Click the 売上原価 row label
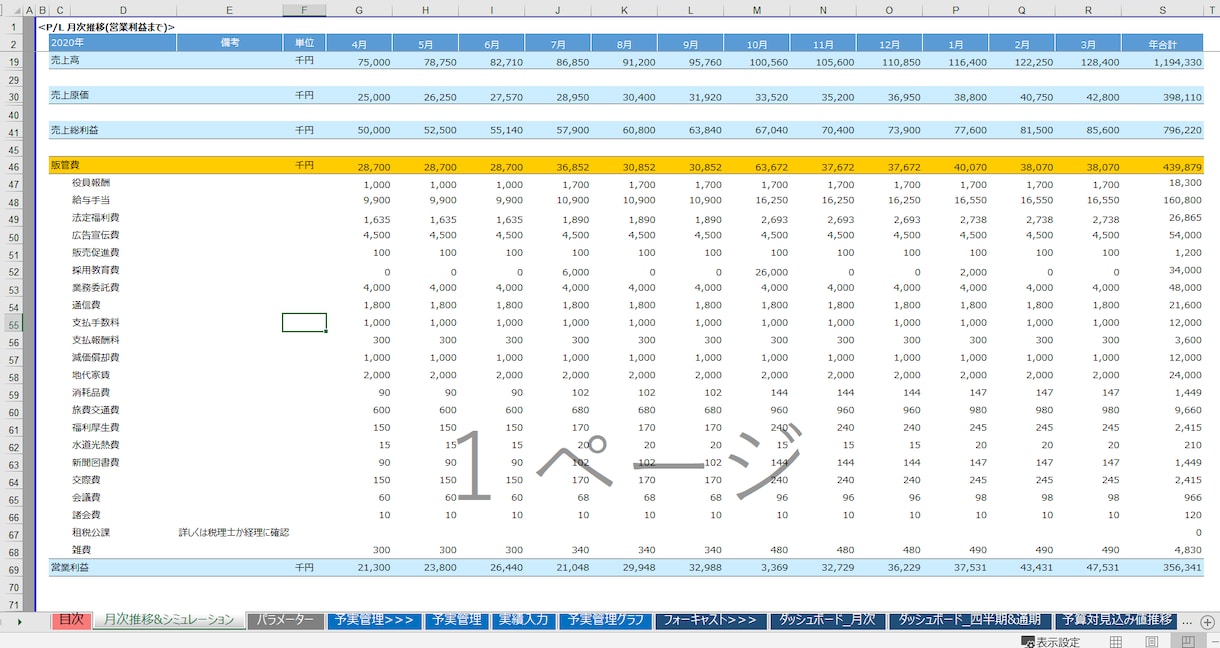 click(70, 96)
